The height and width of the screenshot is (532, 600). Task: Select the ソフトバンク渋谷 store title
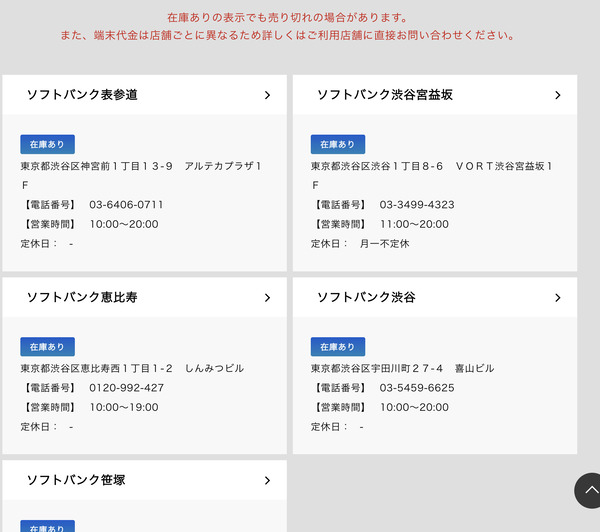(366, 297)
